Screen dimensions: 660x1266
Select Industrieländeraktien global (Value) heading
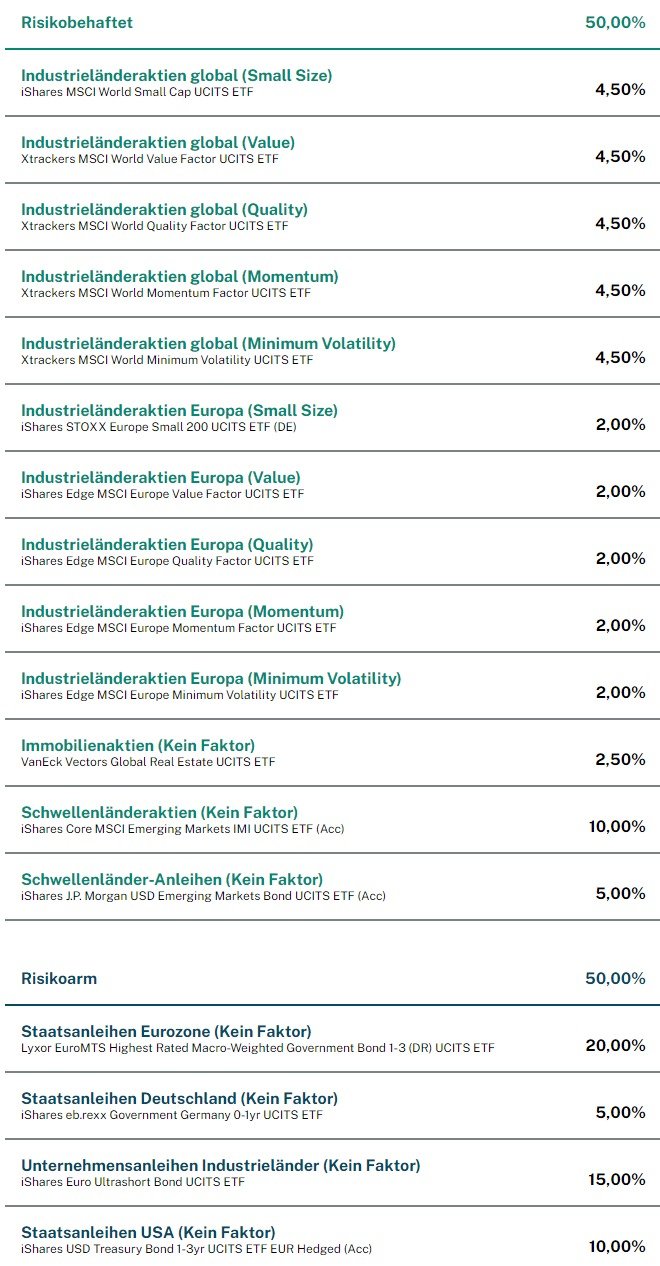tap(158, 142)
